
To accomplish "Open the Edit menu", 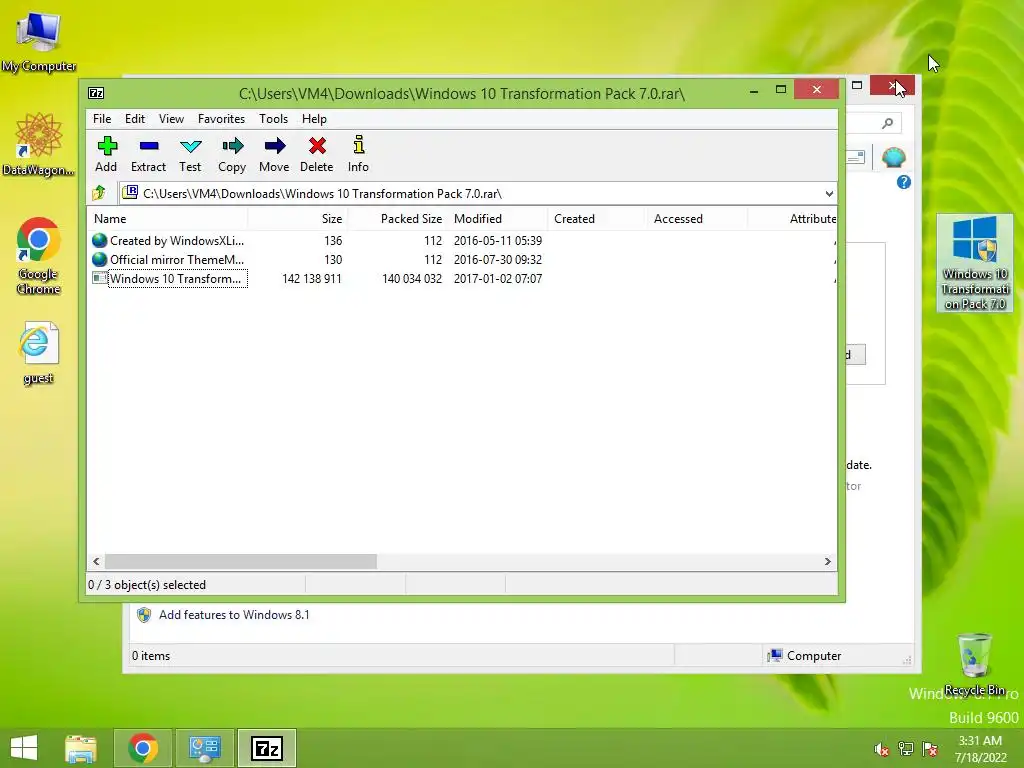I will [135, 119].
